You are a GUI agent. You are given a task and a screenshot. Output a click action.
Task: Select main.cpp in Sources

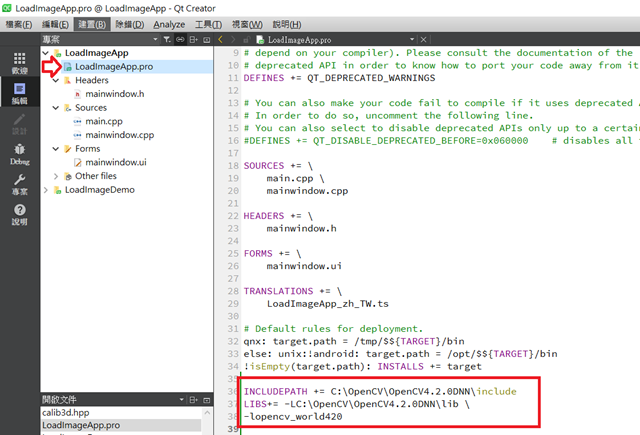[x=104, y=121]
